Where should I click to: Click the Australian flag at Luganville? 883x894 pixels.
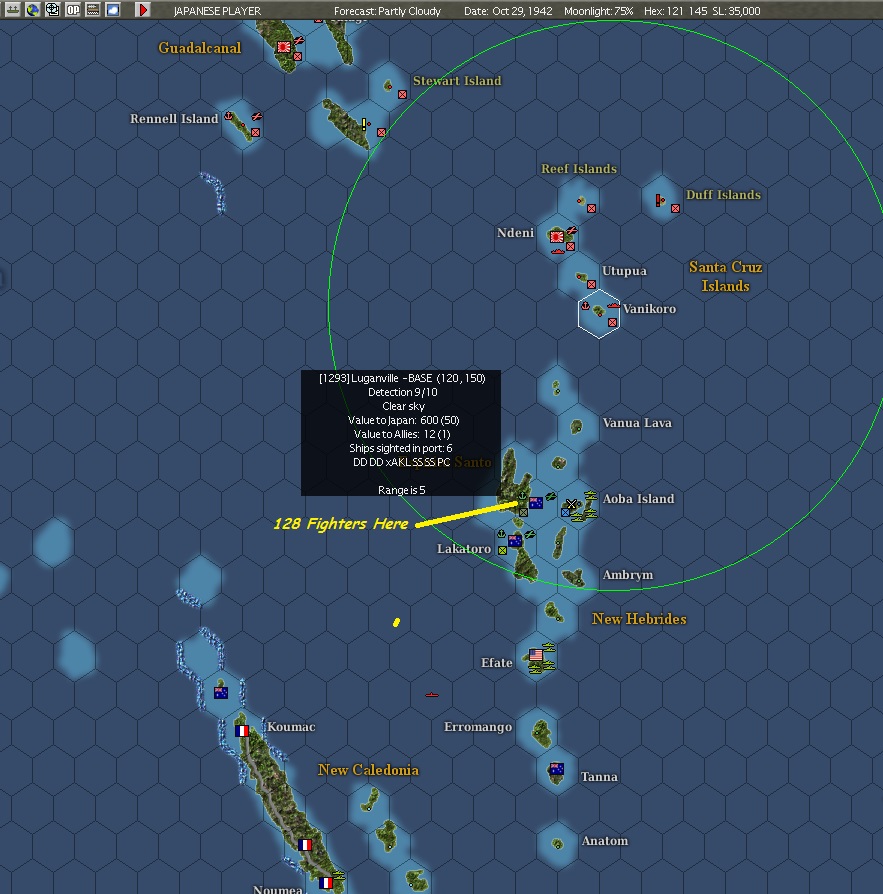click(x=536, y=502)
